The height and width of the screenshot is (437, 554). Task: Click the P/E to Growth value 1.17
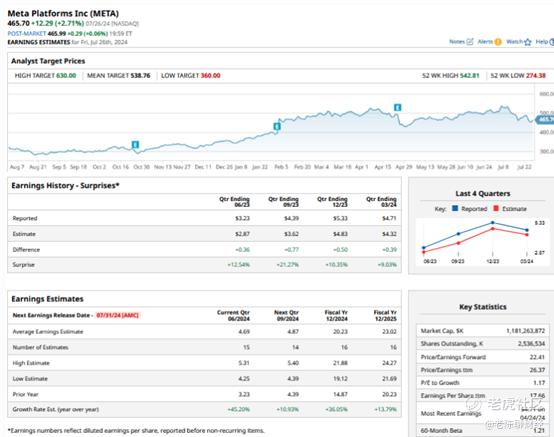point(539,383)
